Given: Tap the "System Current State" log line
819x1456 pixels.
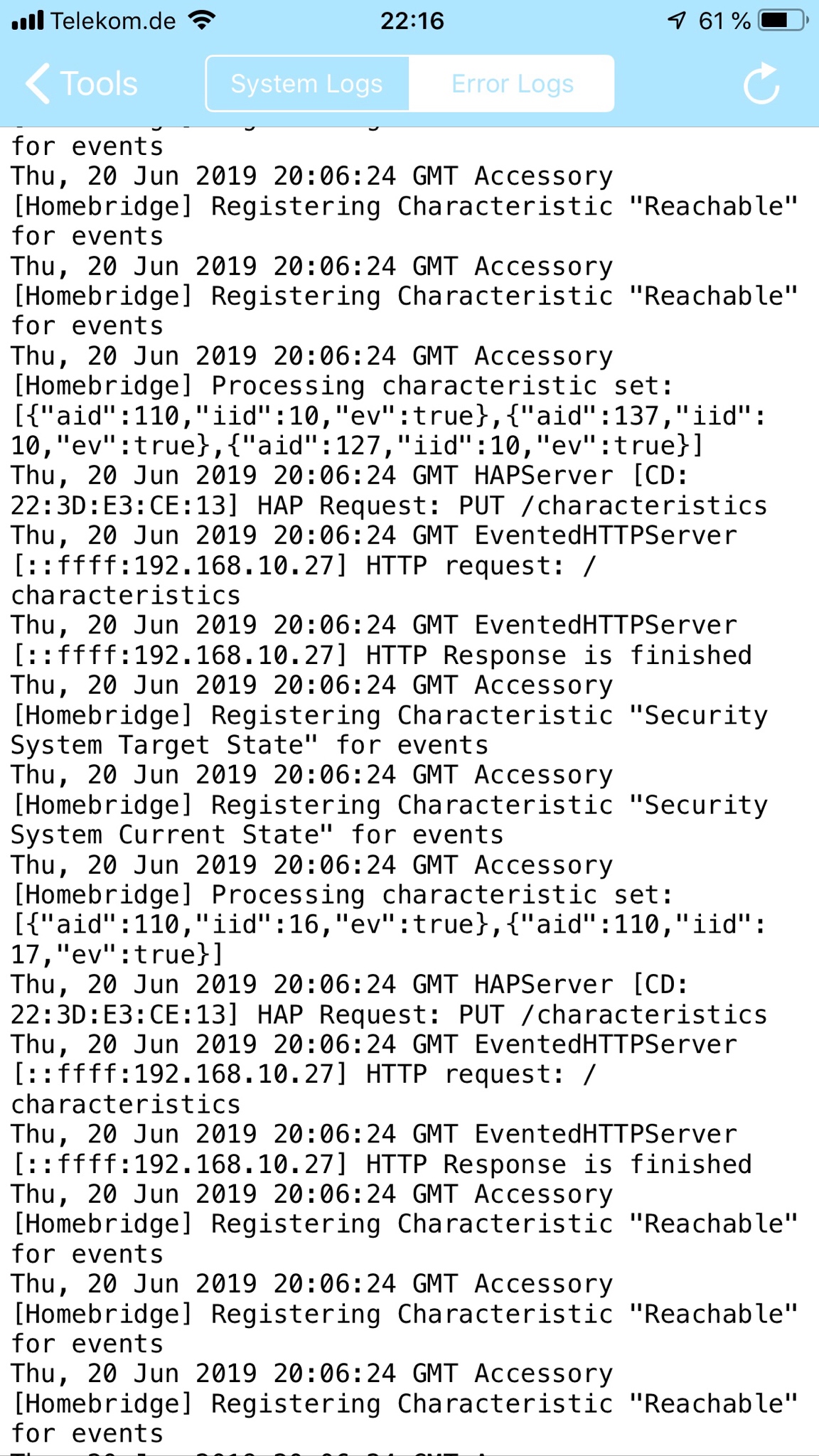Looking at the screenshot, I should click(257, 835).
